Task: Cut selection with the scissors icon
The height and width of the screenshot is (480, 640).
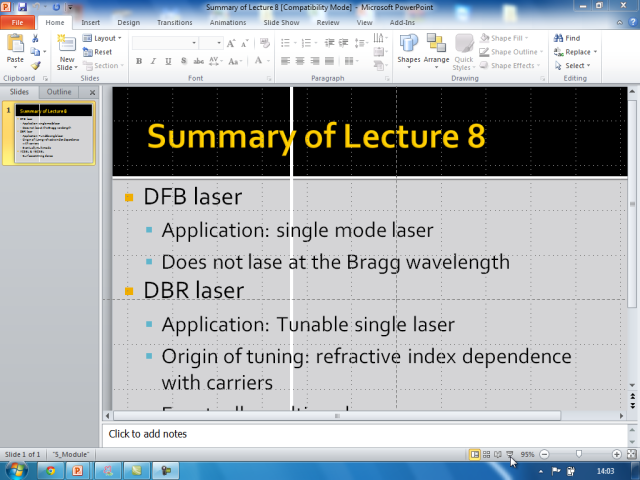Action: [36, 38]
